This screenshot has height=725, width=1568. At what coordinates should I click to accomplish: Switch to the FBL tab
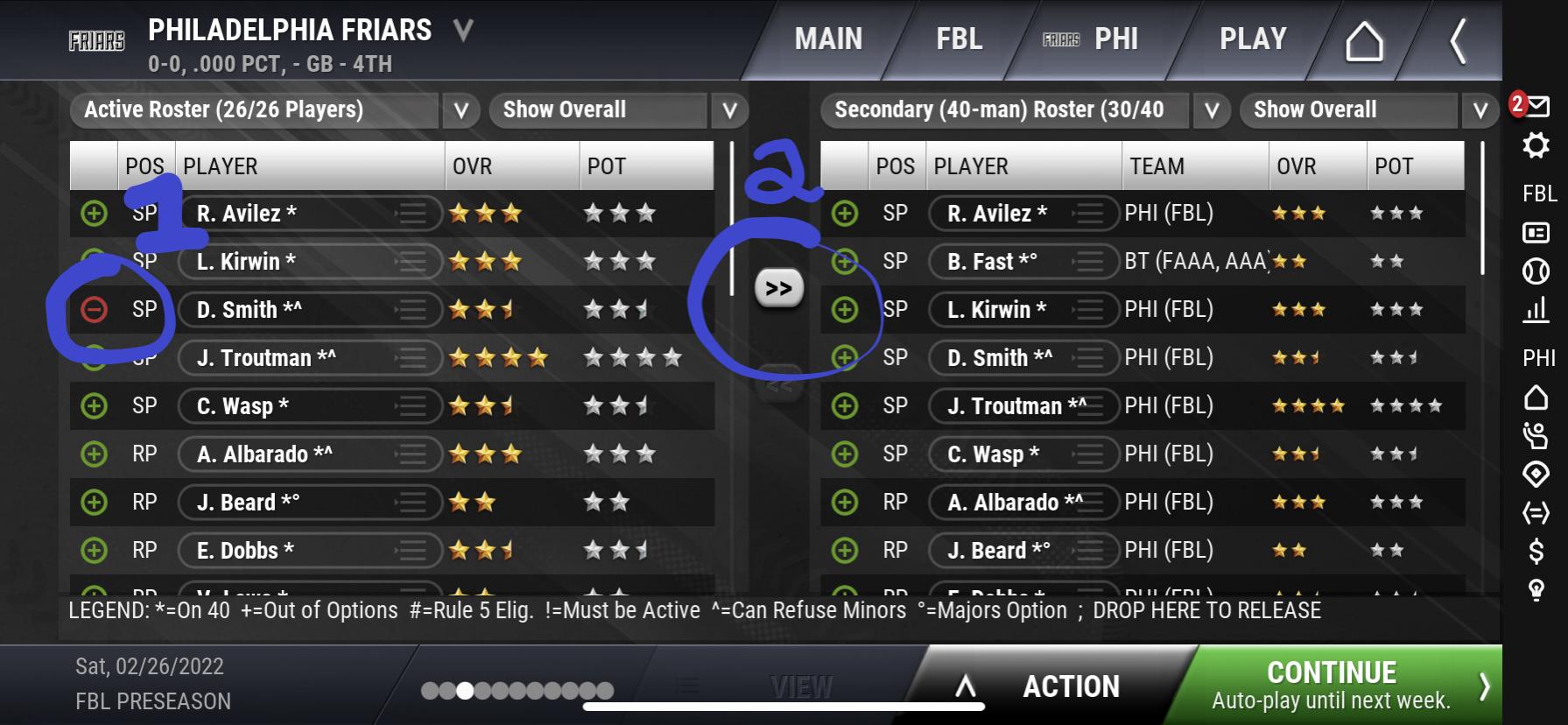960,39
